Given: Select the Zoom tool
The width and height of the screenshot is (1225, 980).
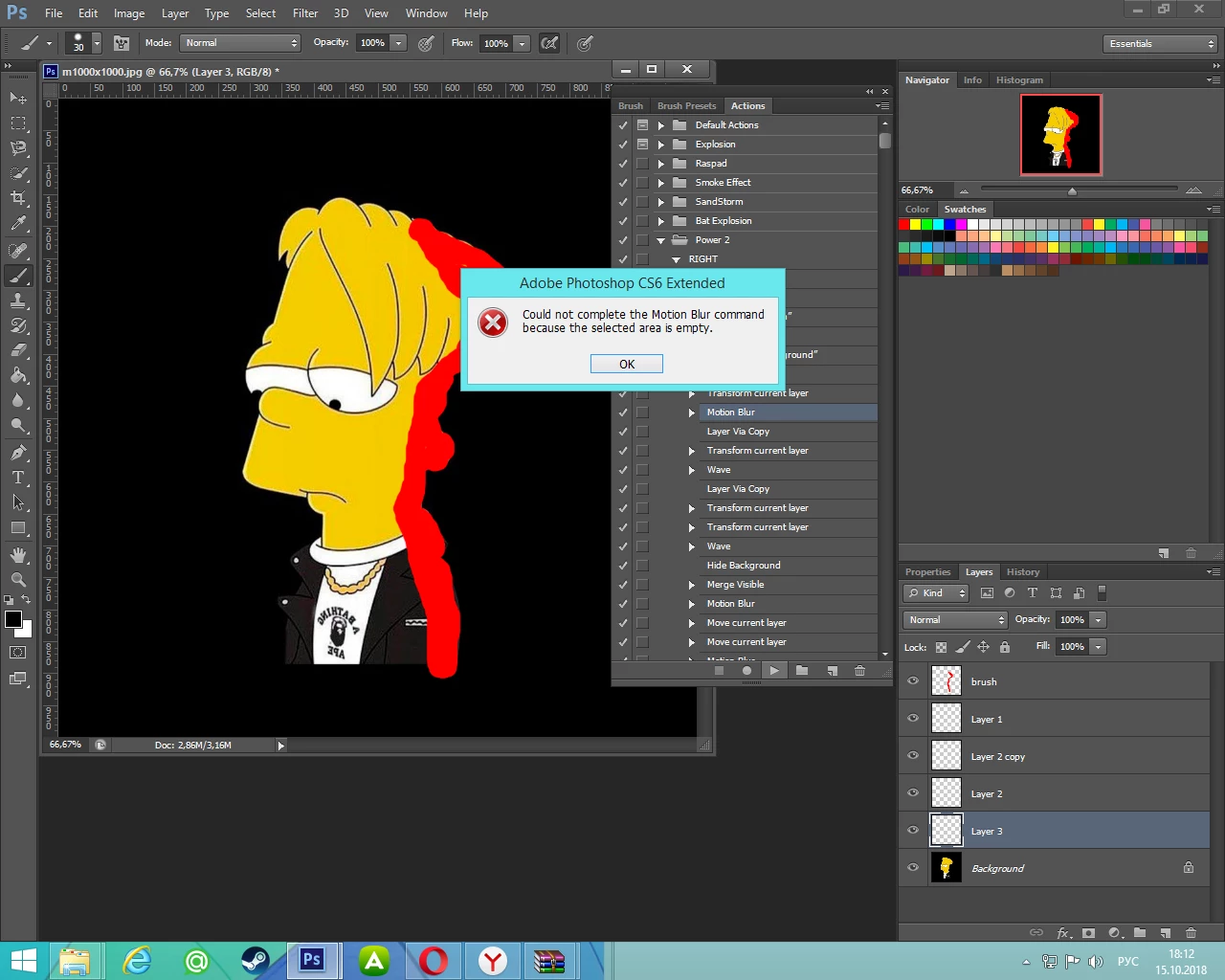Looking at the screenshot, I should point(18,580).
